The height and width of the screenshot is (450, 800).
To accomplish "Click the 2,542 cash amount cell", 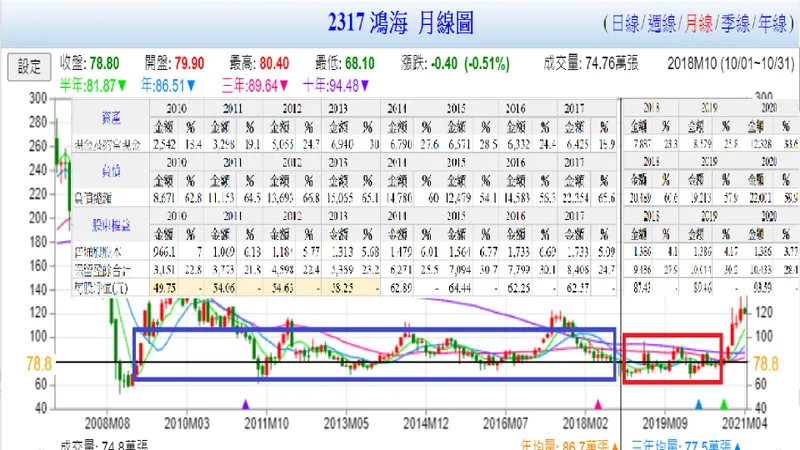I will point(164,144).
